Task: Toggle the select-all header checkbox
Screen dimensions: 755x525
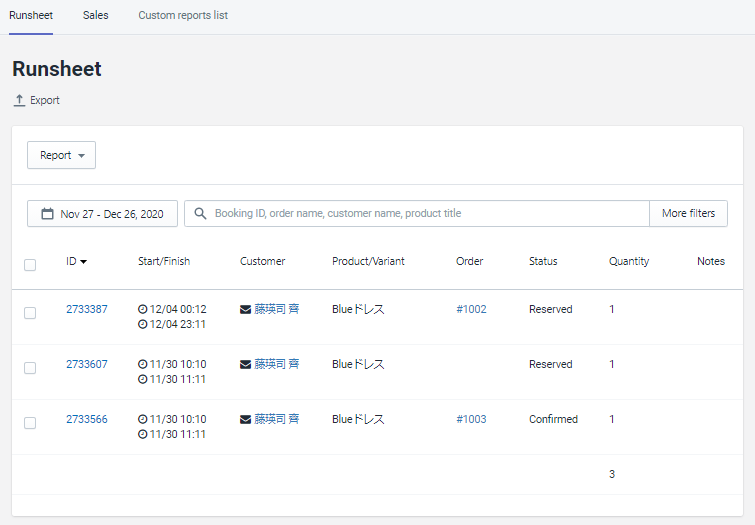Action: [x=30, y=265]
